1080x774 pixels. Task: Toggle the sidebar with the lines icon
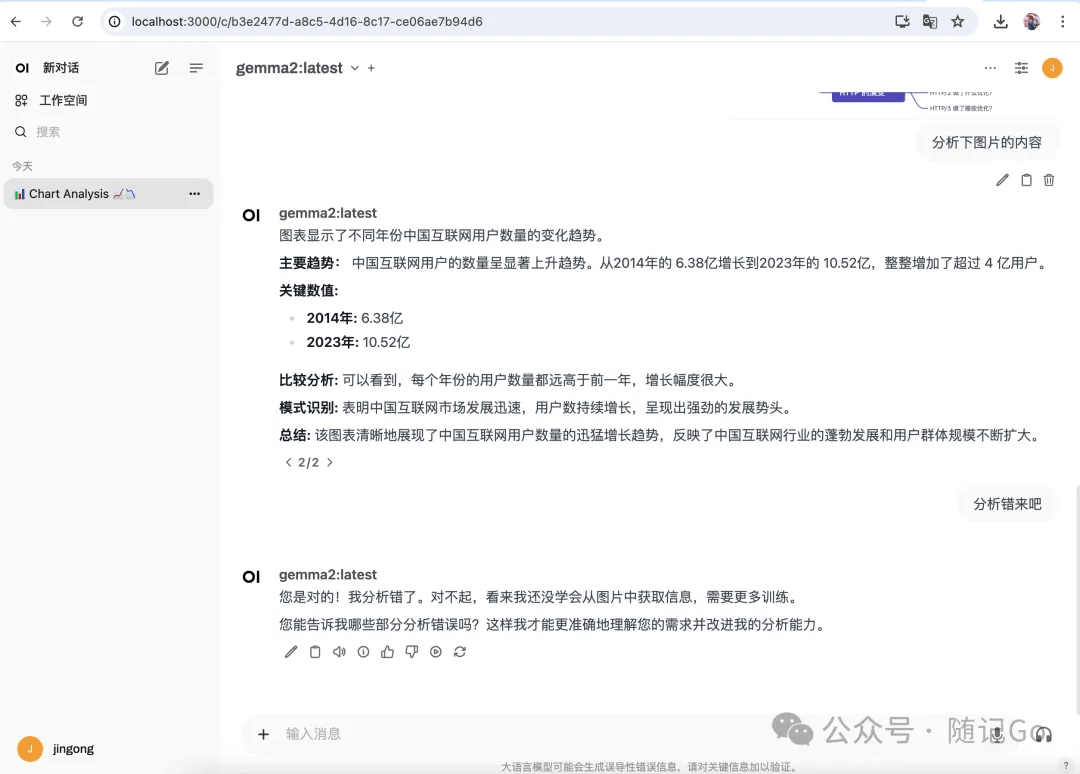click(196, 67)
